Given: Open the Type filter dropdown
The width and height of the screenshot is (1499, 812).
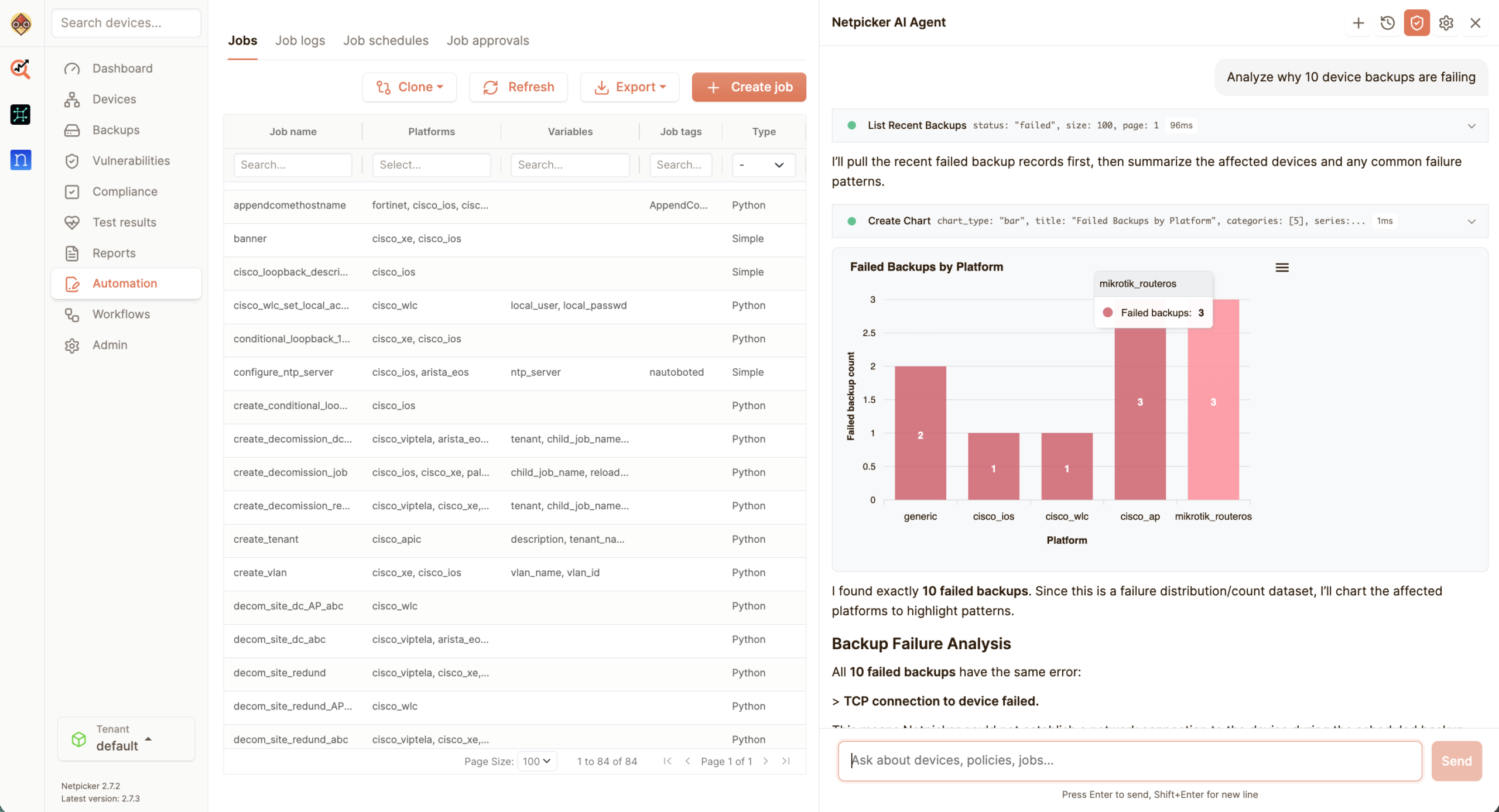Looking at the screenshot, I should [x=764, y=165].
